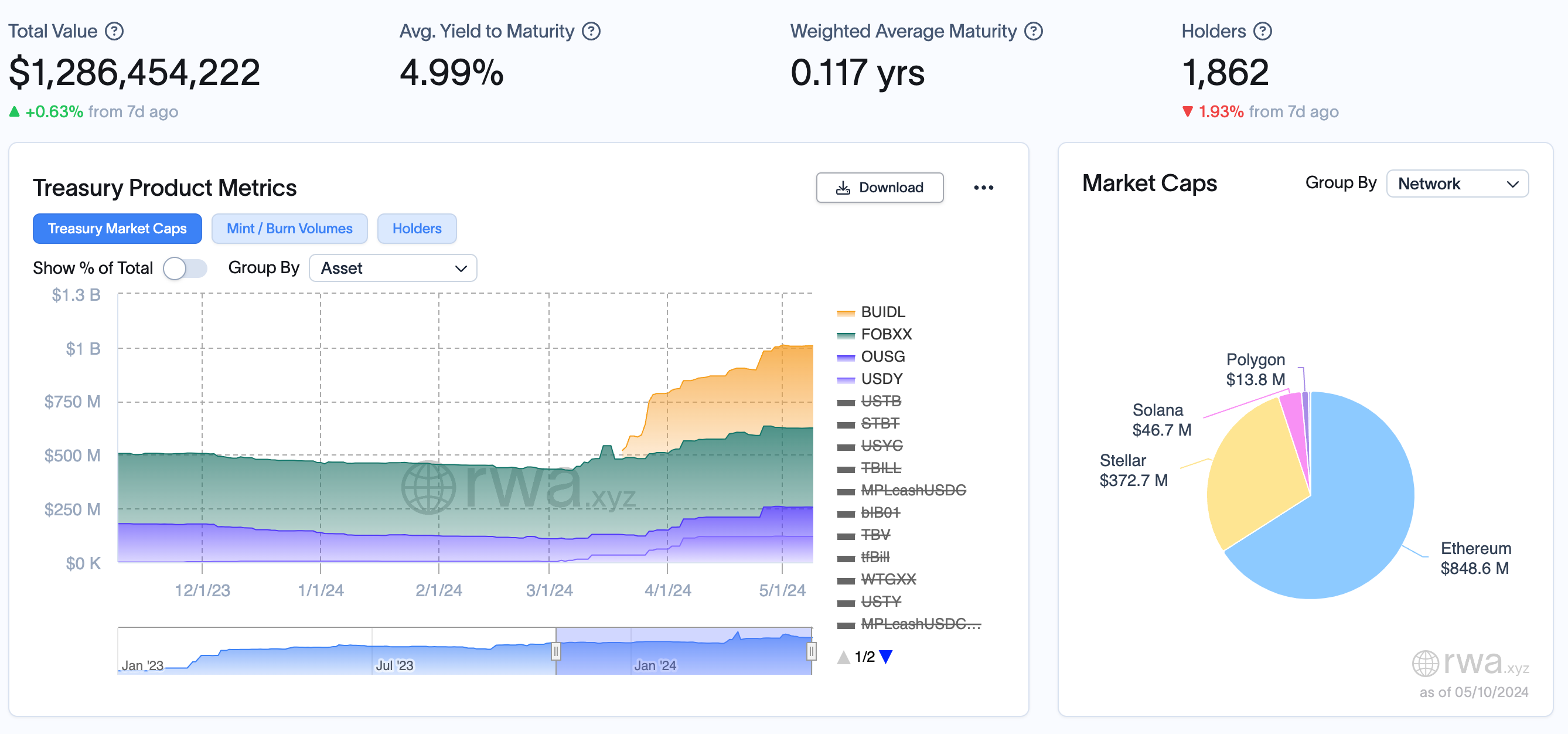Select Treasury Market Caps tab
The image size is (1568, 734).
coord(117,229)
